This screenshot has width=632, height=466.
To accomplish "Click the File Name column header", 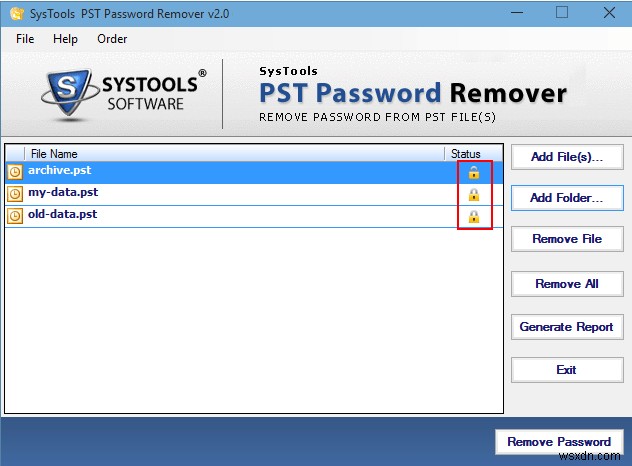I will (x=235, y=154).
